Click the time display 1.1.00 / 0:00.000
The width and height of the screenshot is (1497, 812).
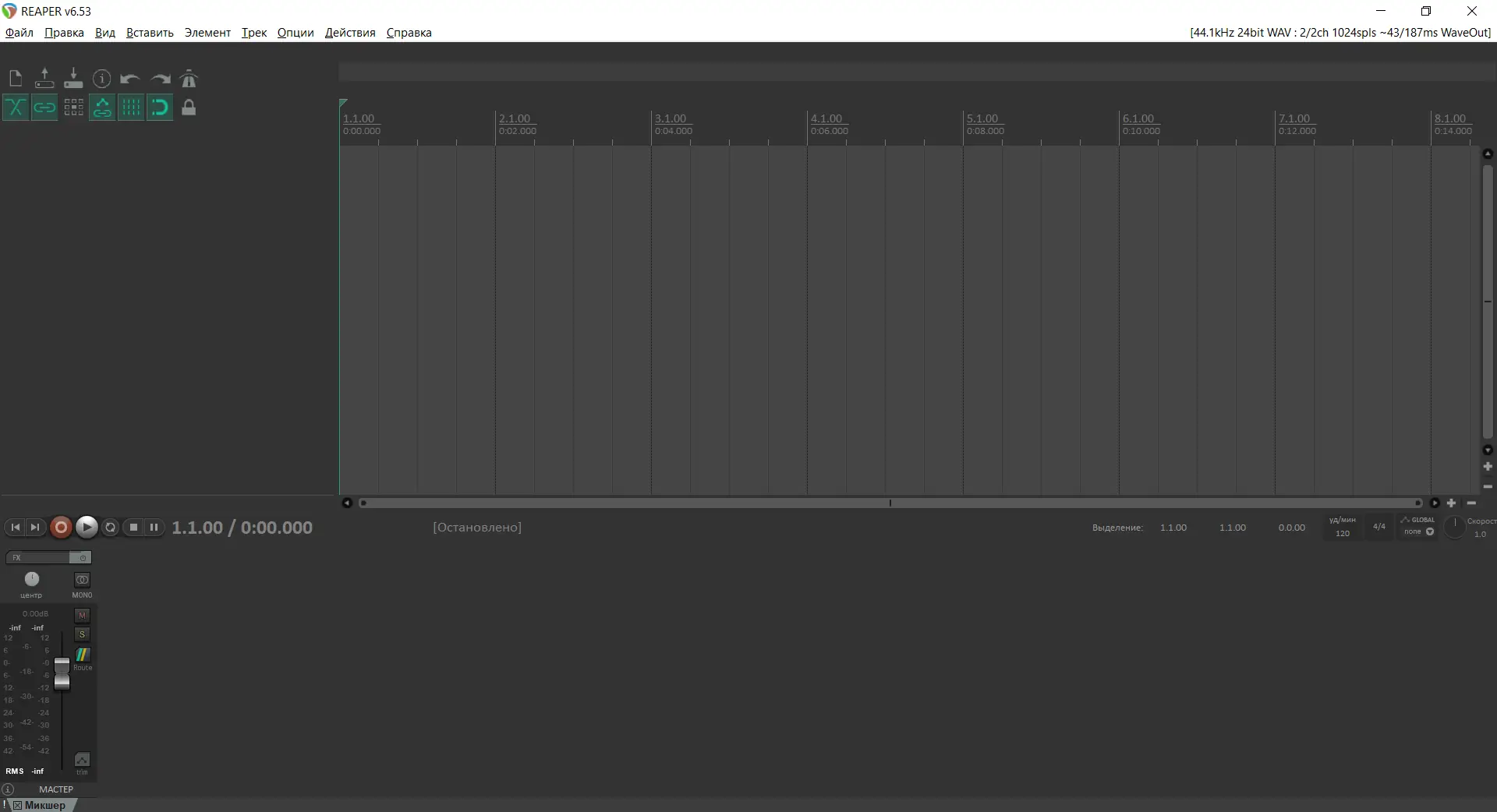pos(242,528)
